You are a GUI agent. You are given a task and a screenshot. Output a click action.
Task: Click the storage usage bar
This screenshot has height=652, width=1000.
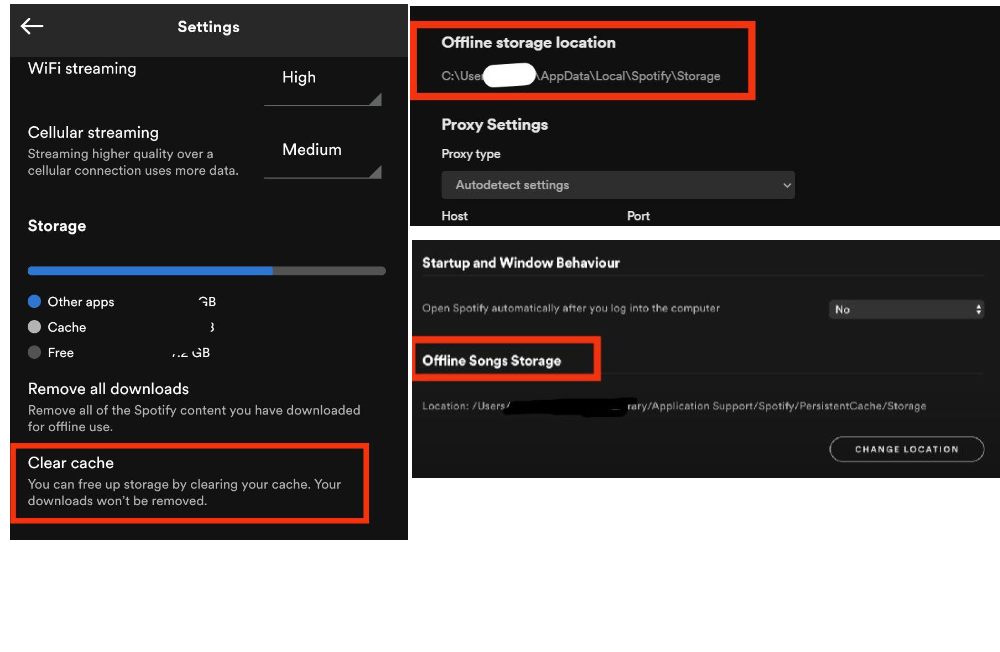click(x=207, y=271)
